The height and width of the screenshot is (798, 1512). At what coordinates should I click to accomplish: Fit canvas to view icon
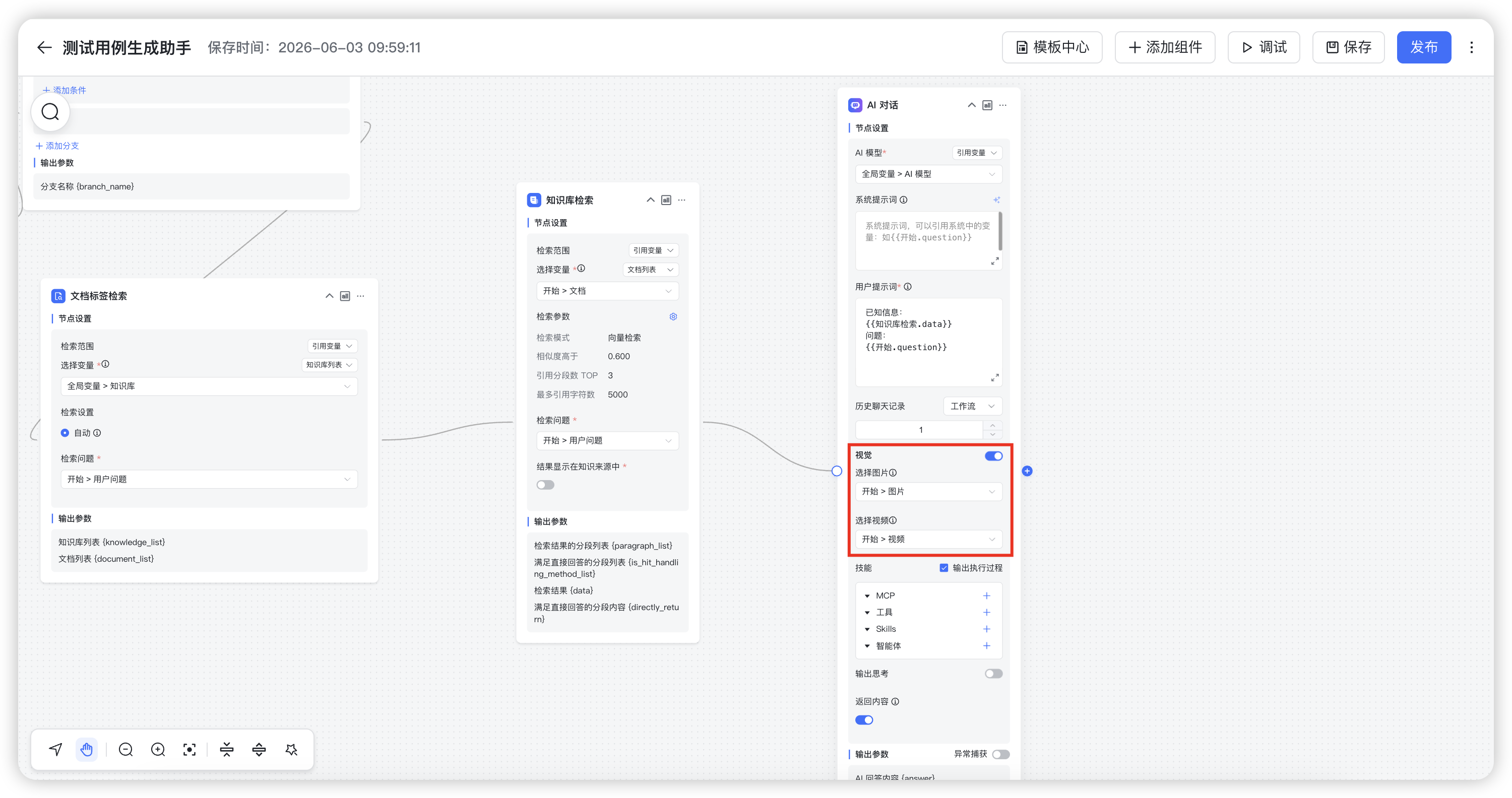tap(189, 749)
